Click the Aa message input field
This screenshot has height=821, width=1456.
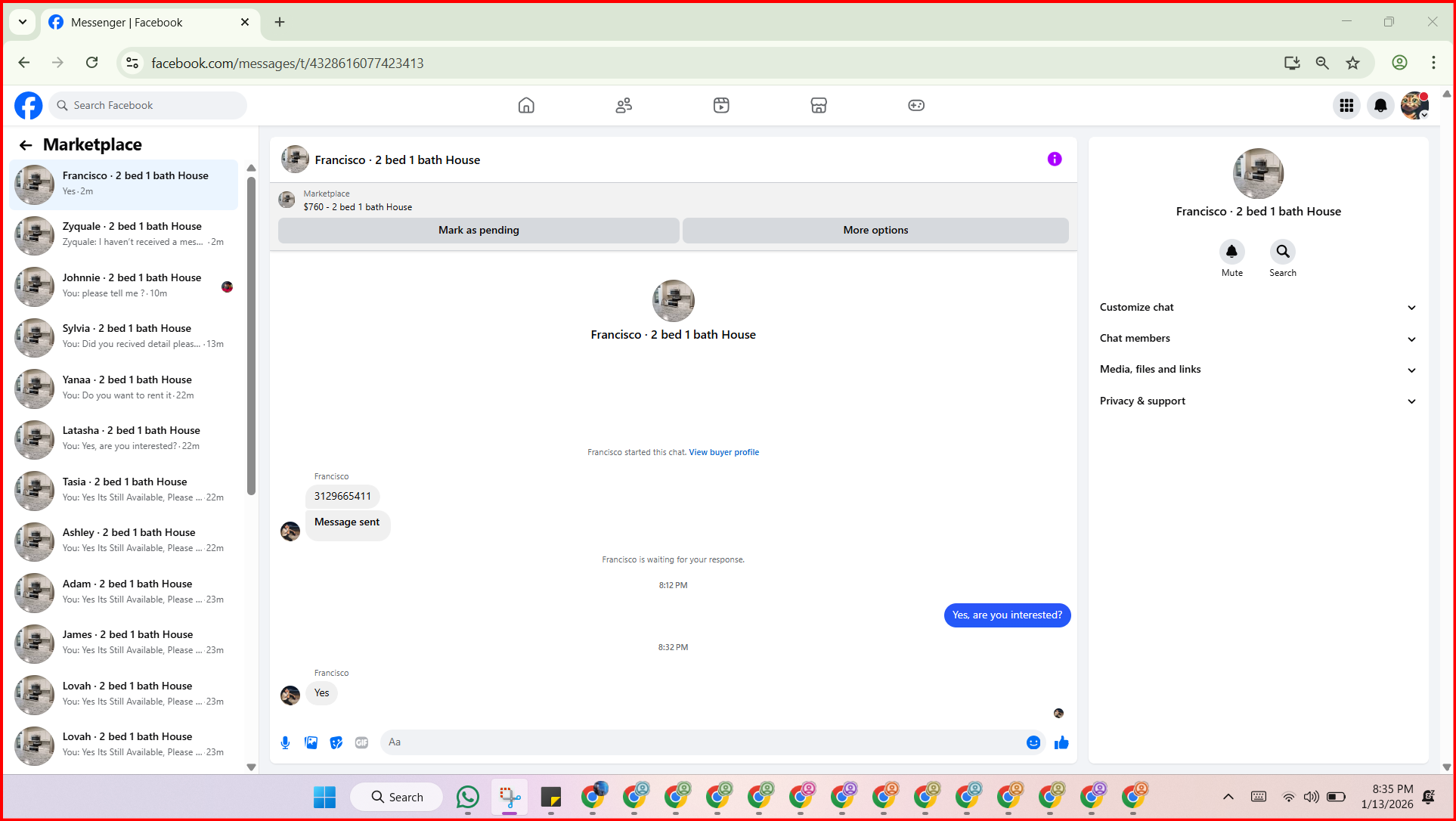point(703,742)
